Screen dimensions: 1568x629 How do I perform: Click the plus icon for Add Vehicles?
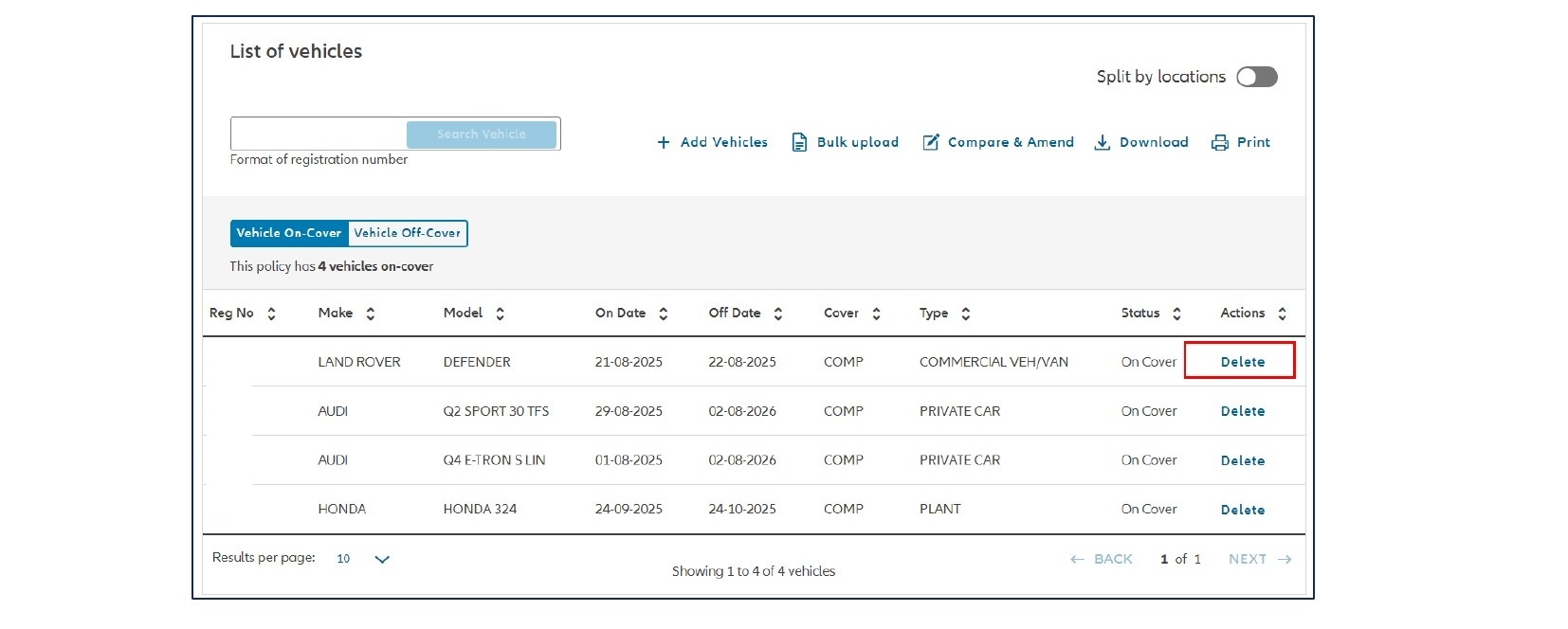click(664, 143)
